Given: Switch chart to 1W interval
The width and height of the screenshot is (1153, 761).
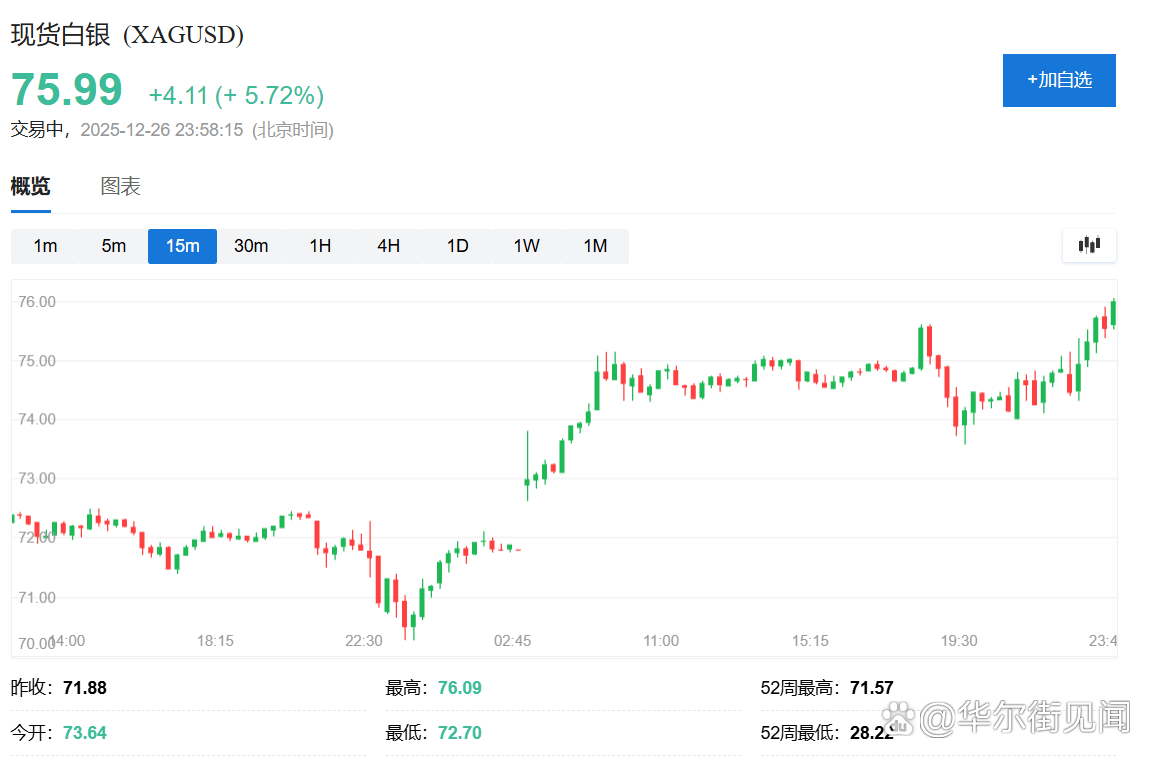Looking at the screenshot, I should coord(526,246).
